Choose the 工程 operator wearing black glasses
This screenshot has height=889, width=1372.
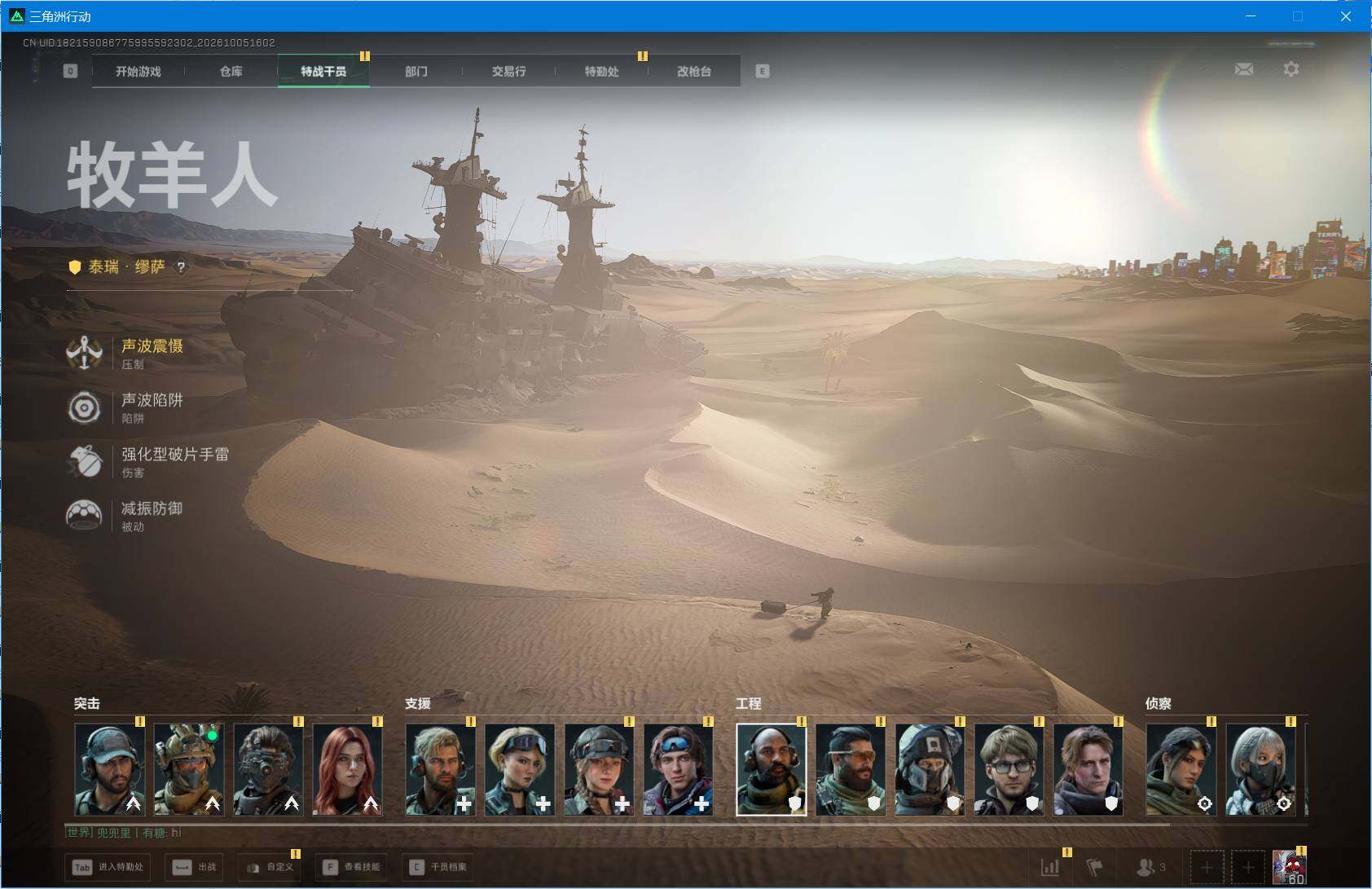click(1009, 769)
